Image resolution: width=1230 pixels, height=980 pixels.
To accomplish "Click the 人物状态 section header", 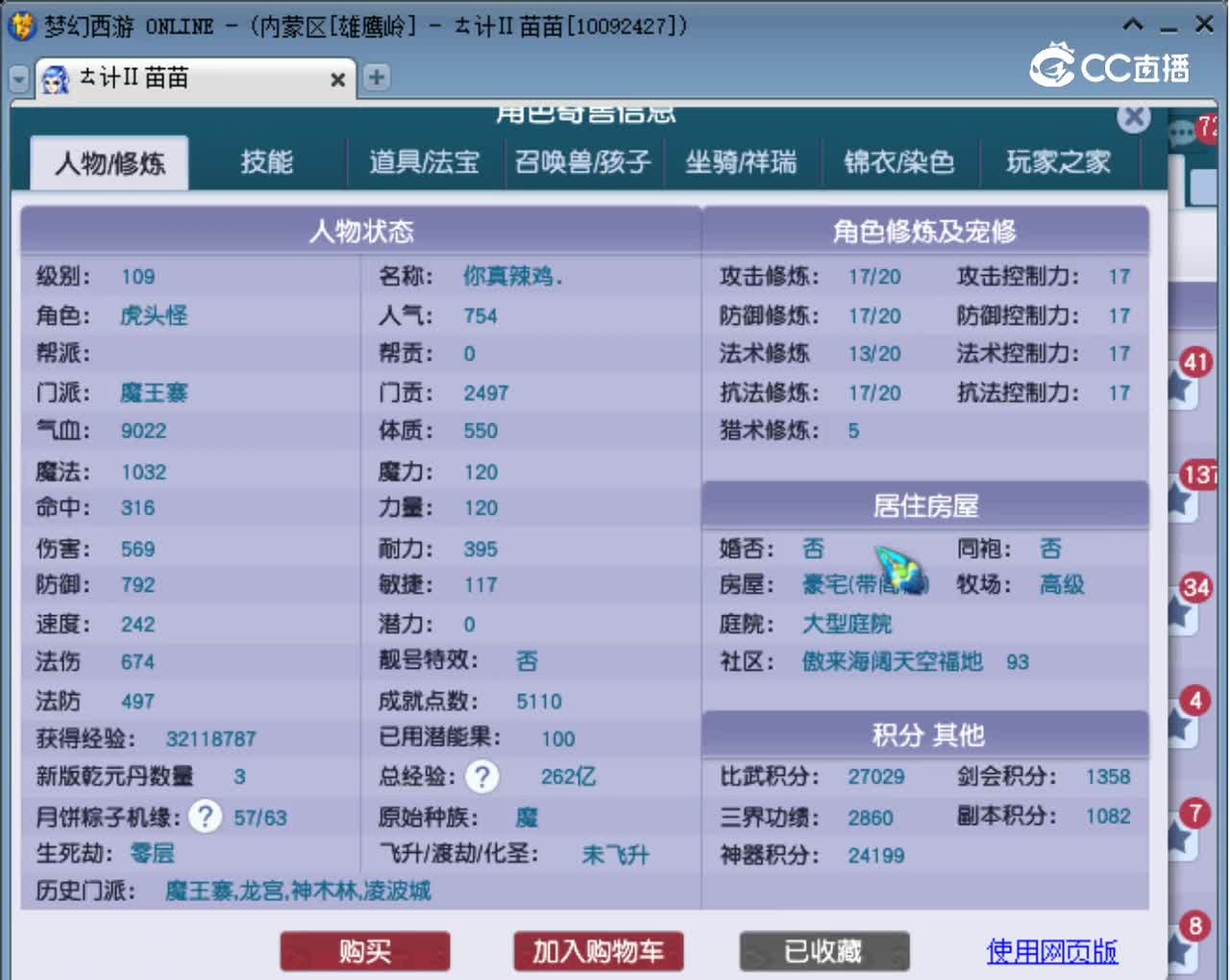I will click(x=360, y=231).
